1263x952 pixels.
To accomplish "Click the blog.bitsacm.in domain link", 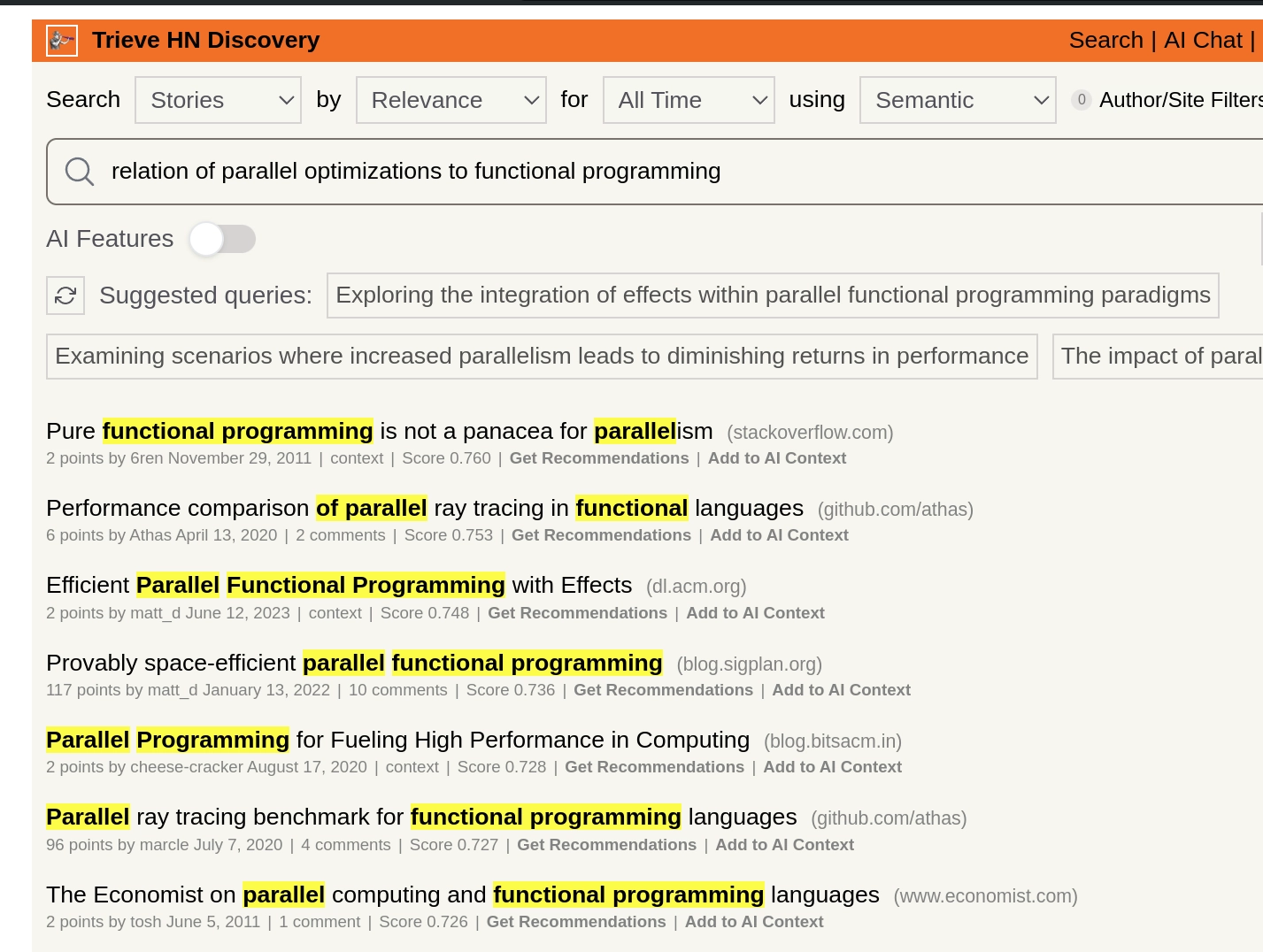I will click(833, 741).
